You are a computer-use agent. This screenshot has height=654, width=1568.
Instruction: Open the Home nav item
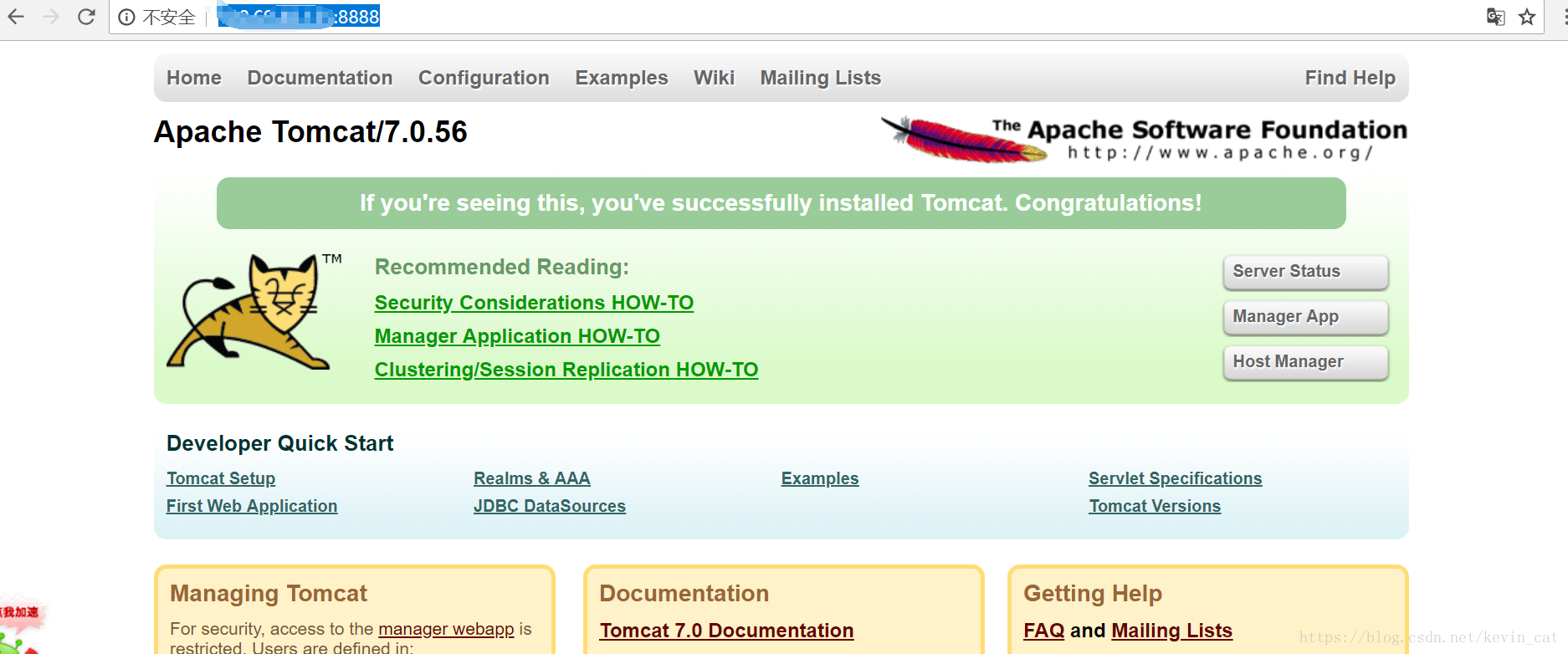click(x=194, y=78)
